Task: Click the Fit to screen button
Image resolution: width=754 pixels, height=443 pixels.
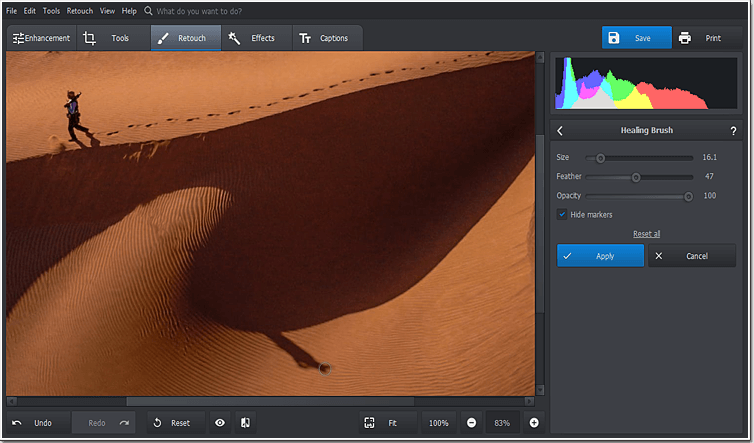Action: [388, 423]
